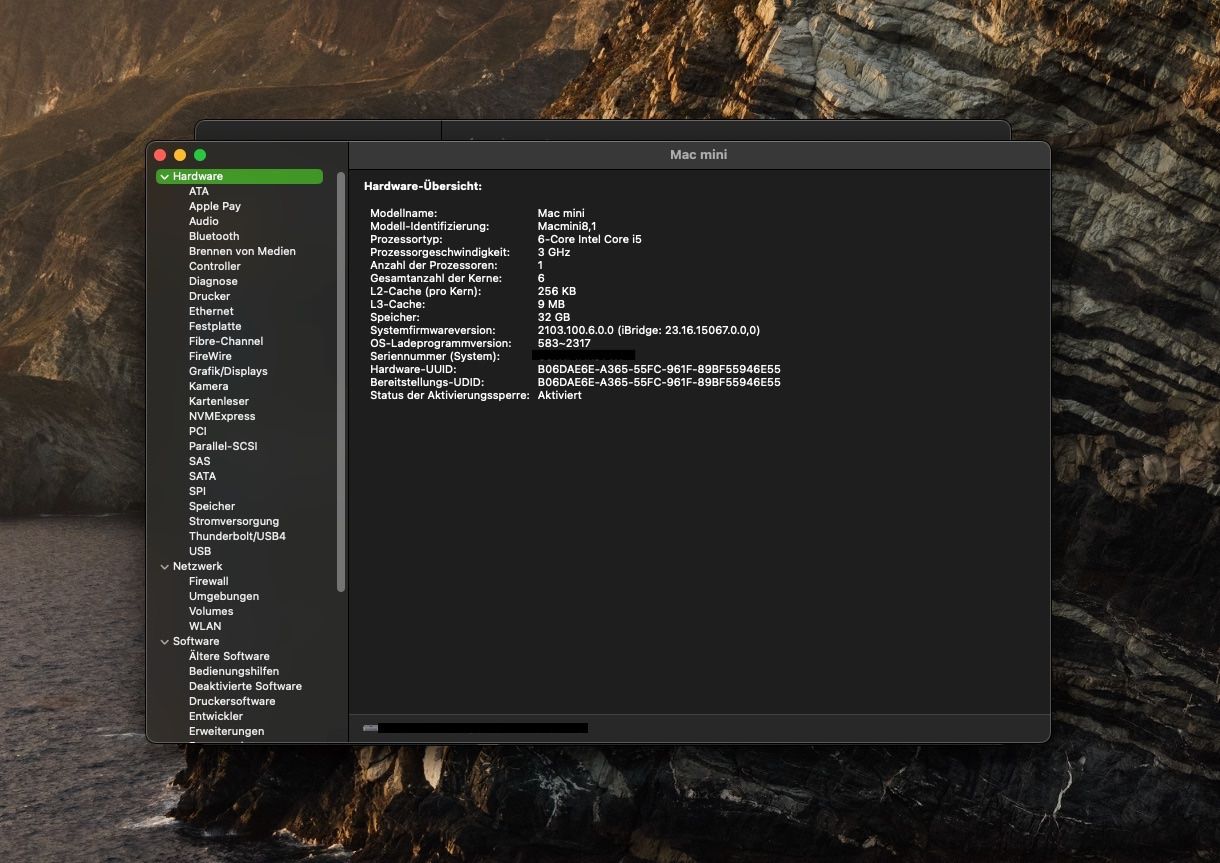
Task: Open Deaktivierte Software entry
Action: click(245, 686)
